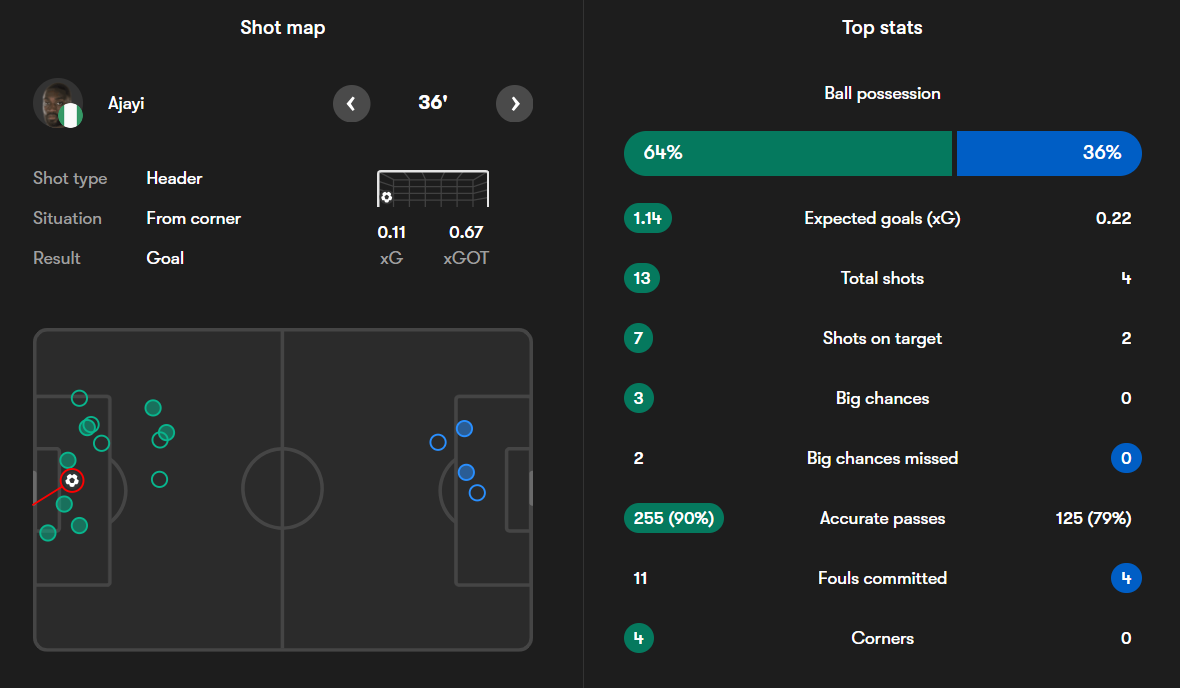Click the blue 36% possession bar
This screenshot has width=1180, height=688.
(x=1048, y=153)
